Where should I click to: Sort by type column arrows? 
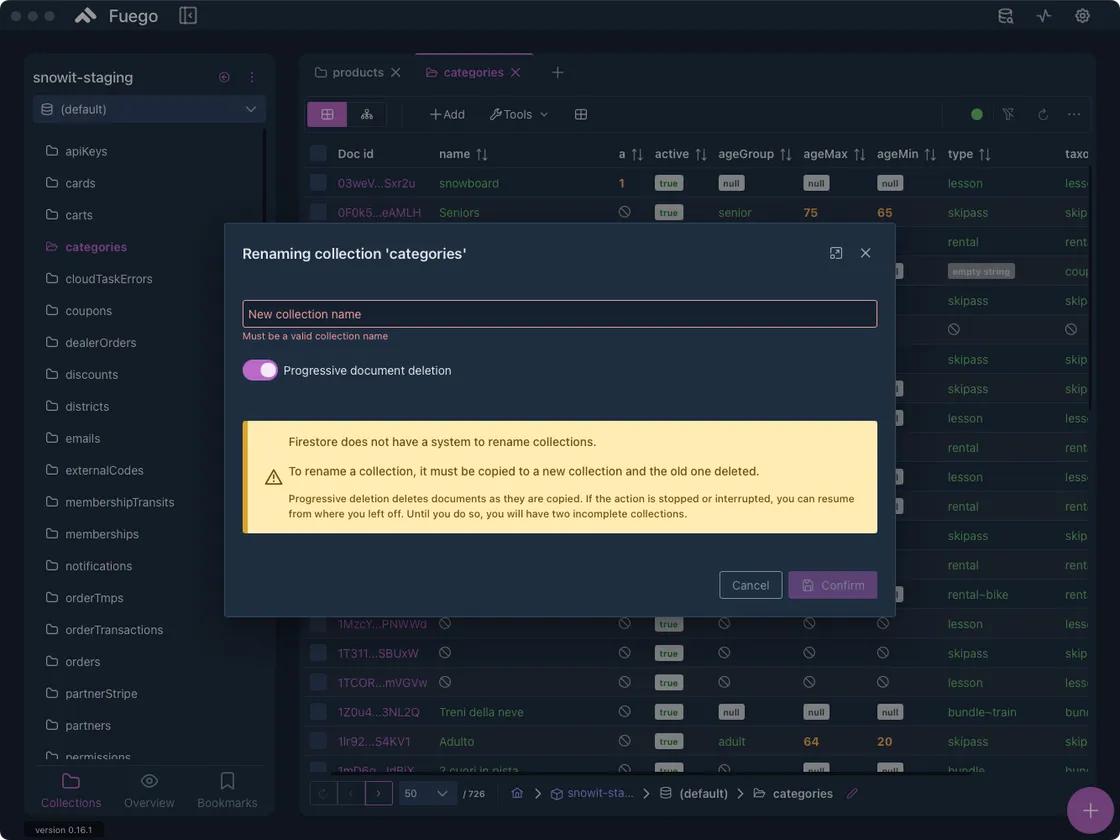click(984, 154)
